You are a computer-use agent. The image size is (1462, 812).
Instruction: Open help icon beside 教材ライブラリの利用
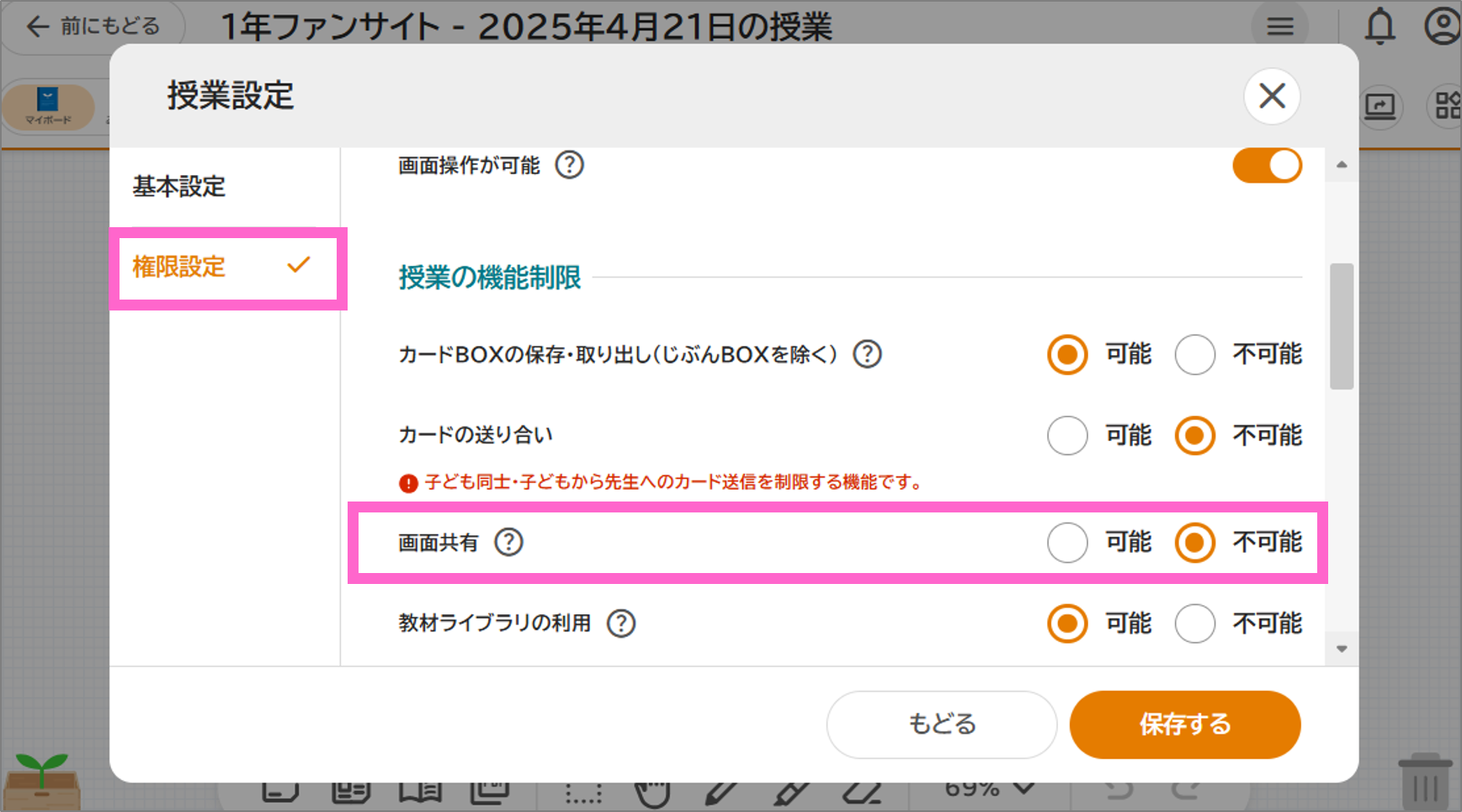coord(621,624)
